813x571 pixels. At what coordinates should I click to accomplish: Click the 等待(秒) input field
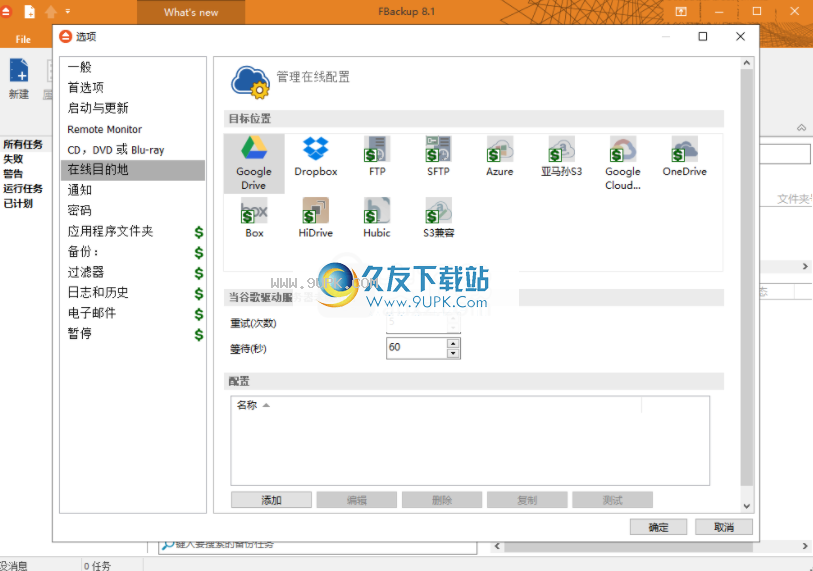pyautogui.click(x=417, y=348)
